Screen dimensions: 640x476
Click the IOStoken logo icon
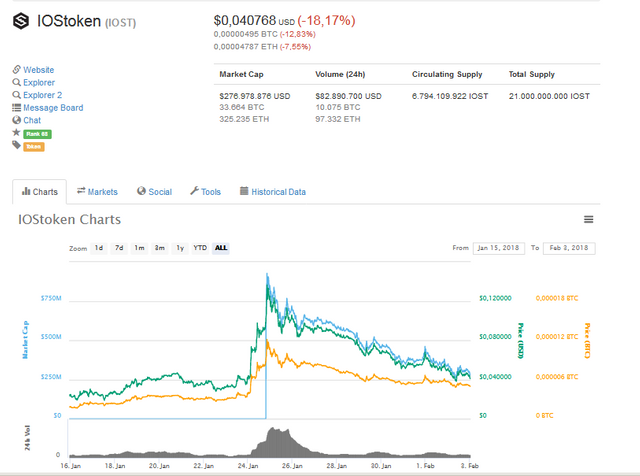21,21
